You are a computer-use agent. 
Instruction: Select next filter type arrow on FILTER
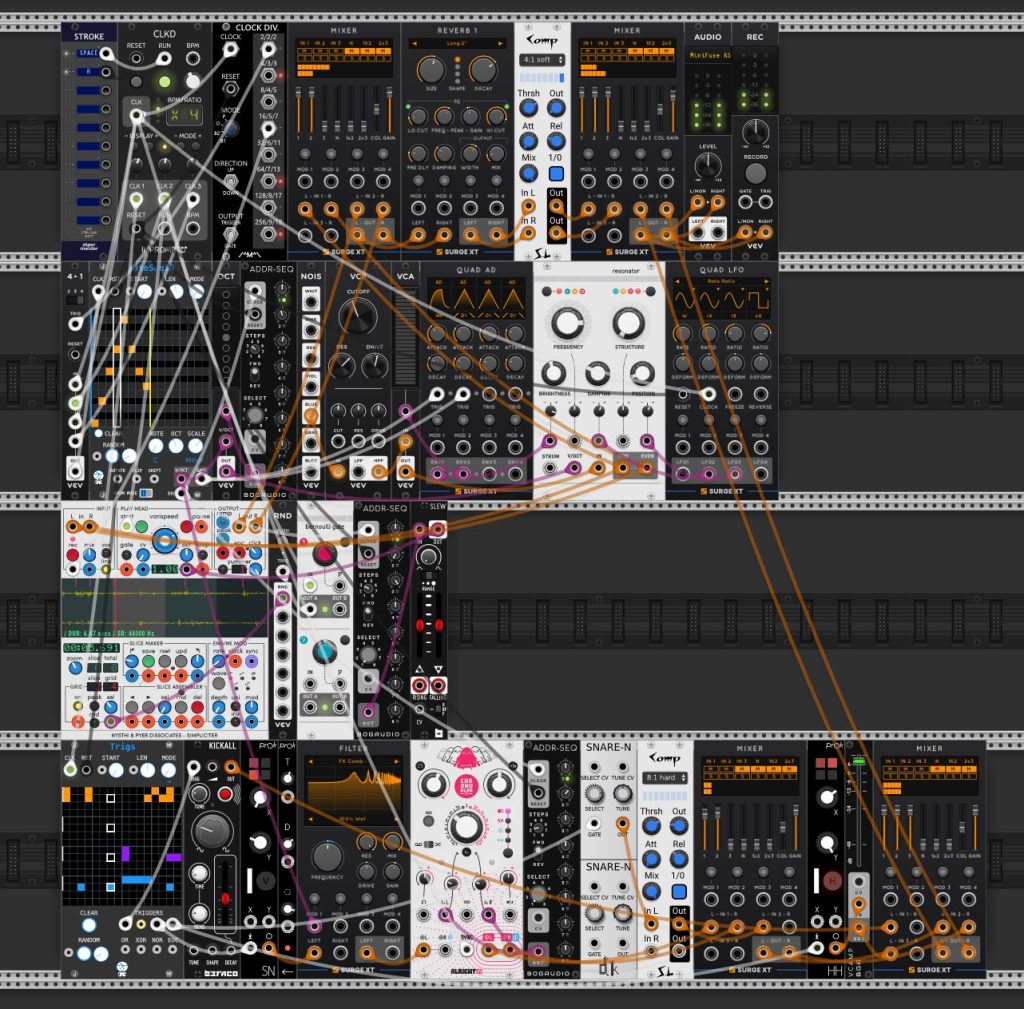click(x=396, y=761)
